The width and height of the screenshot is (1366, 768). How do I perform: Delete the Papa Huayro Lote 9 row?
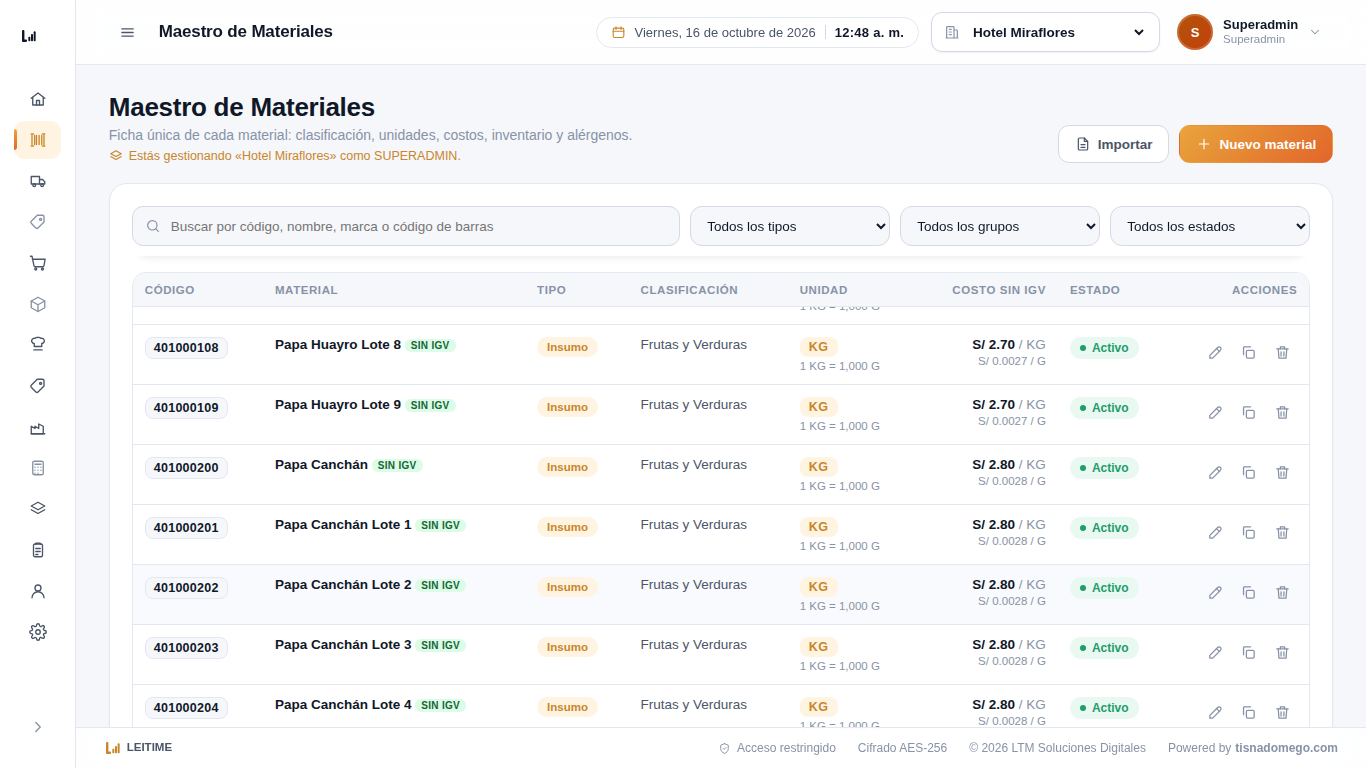pyautogui.click(x=1282, y=412)
